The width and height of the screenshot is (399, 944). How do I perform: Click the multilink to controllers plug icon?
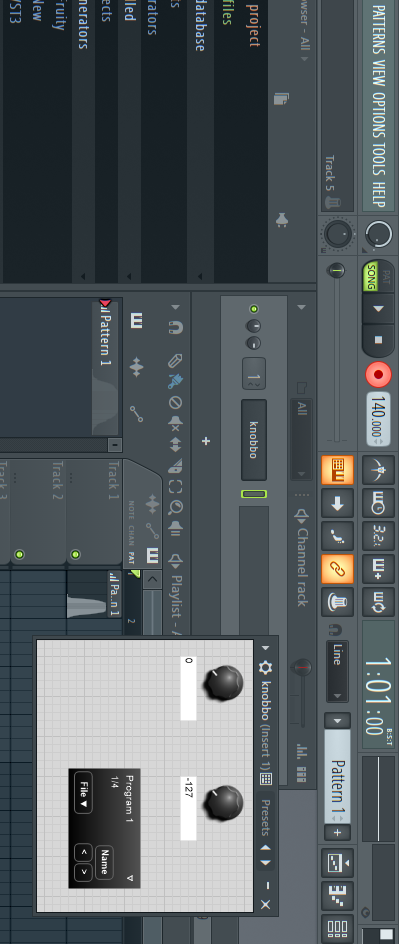coord(337,601)
